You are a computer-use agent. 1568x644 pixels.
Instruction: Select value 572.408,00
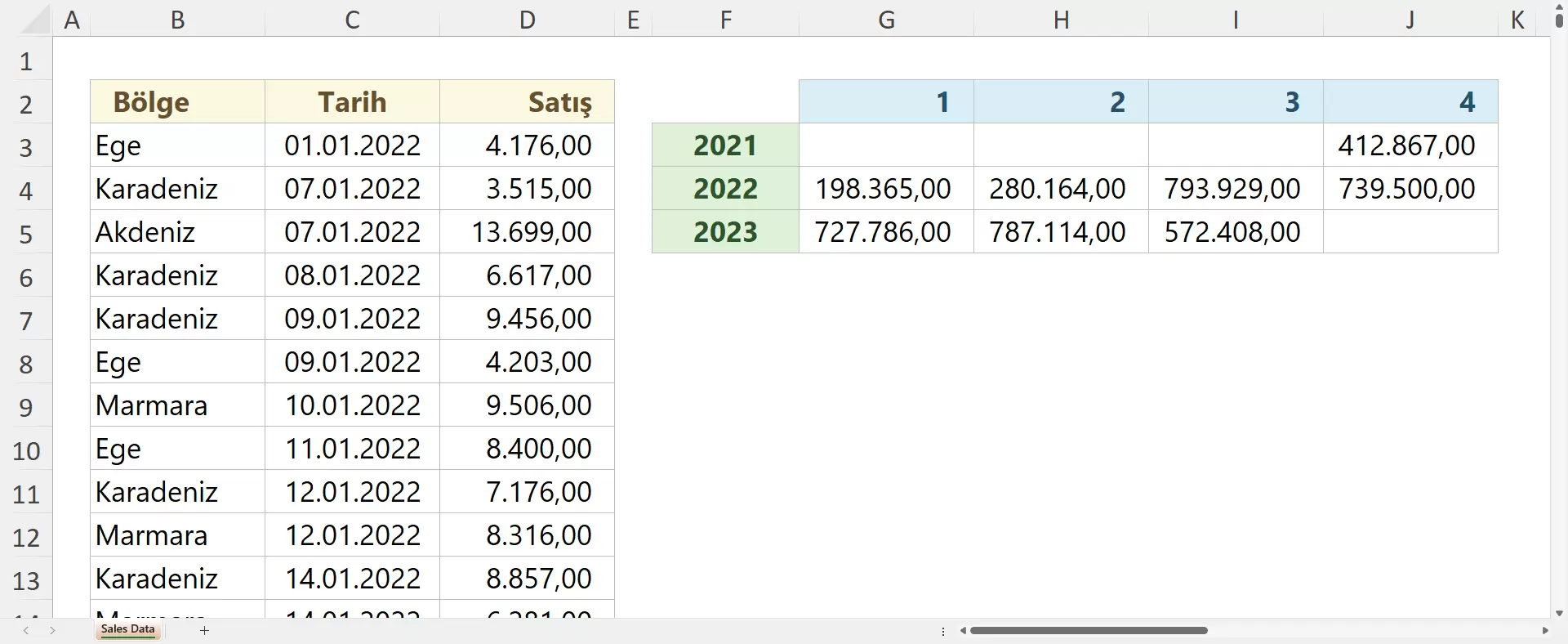tap(1236, 231)
